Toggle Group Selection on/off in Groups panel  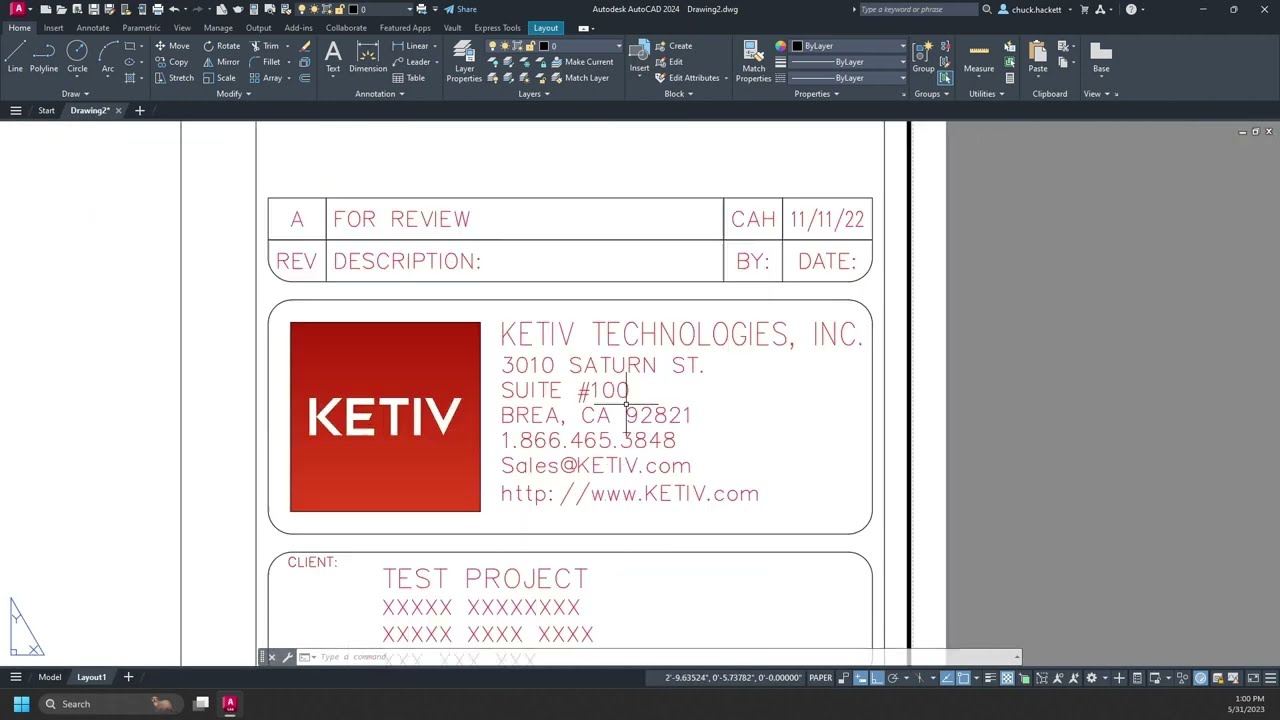coord(945,78)
